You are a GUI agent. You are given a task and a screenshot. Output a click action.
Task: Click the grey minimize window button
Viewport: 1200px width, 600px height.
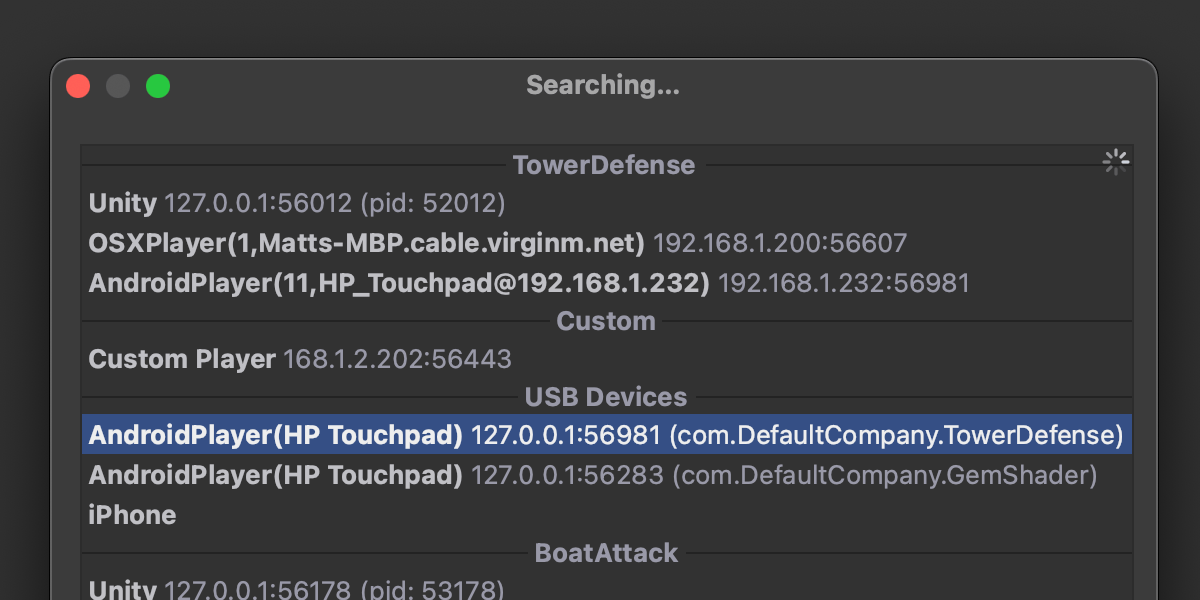point(118,86)
